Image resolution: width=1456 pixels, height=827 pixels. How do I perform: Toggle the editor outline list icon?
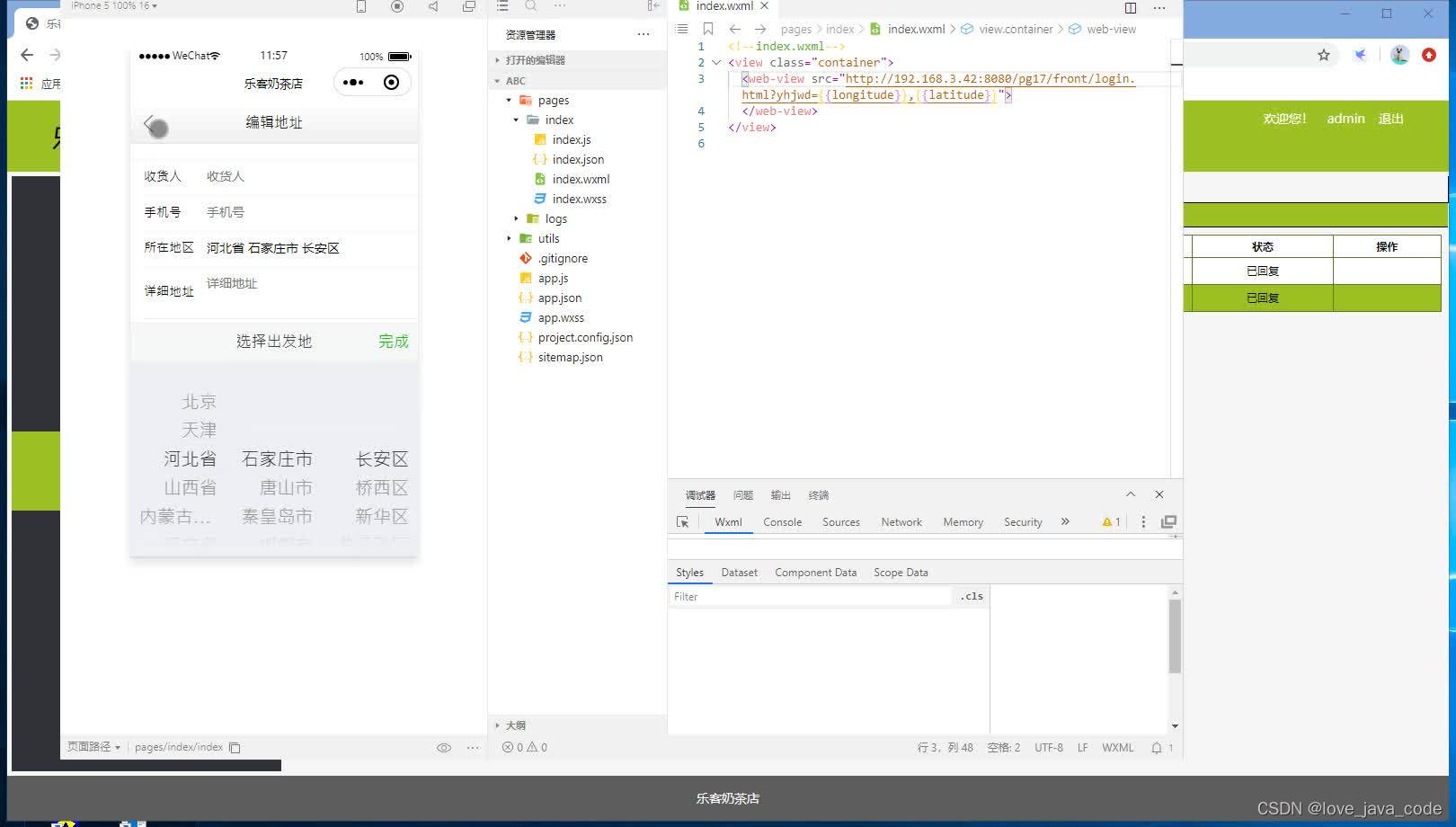pyautogui.click(x=682, y=30)
